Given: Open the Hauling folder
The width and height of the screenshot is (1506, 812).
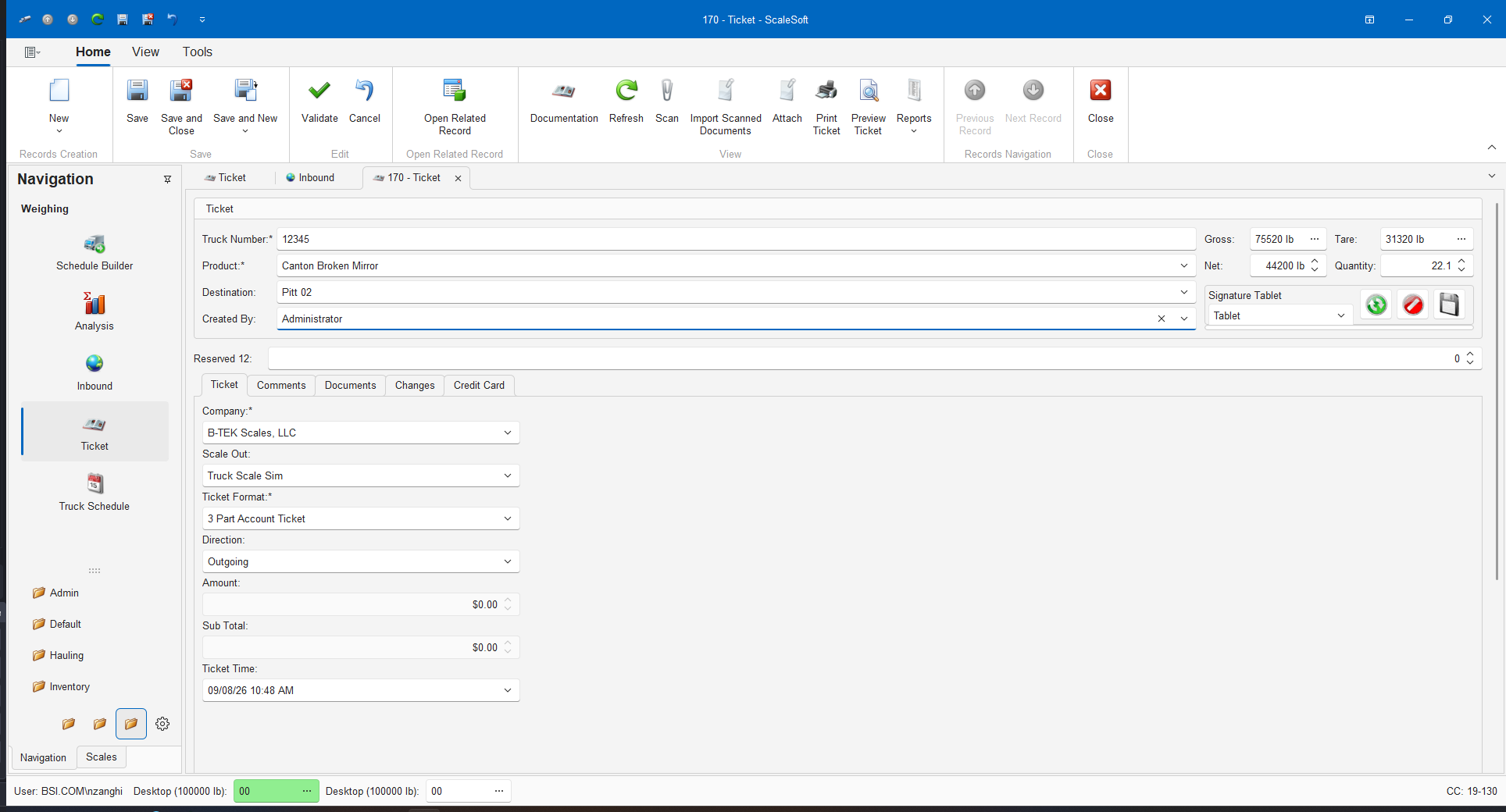Looking at the screenshot, I should (59, 656).
